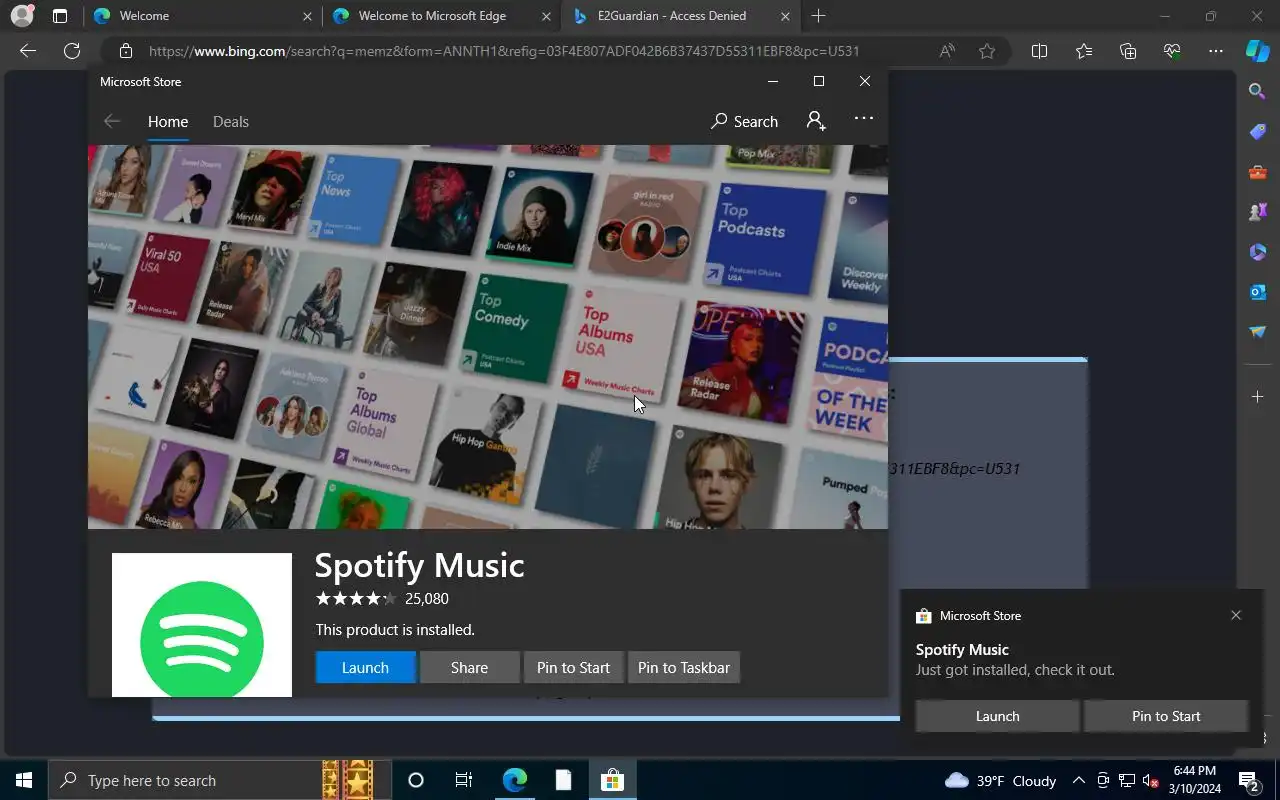The height and width of the screenshot is (800, 1280).
Task: Open Cortana circle on taskbar
Action: 416,780
